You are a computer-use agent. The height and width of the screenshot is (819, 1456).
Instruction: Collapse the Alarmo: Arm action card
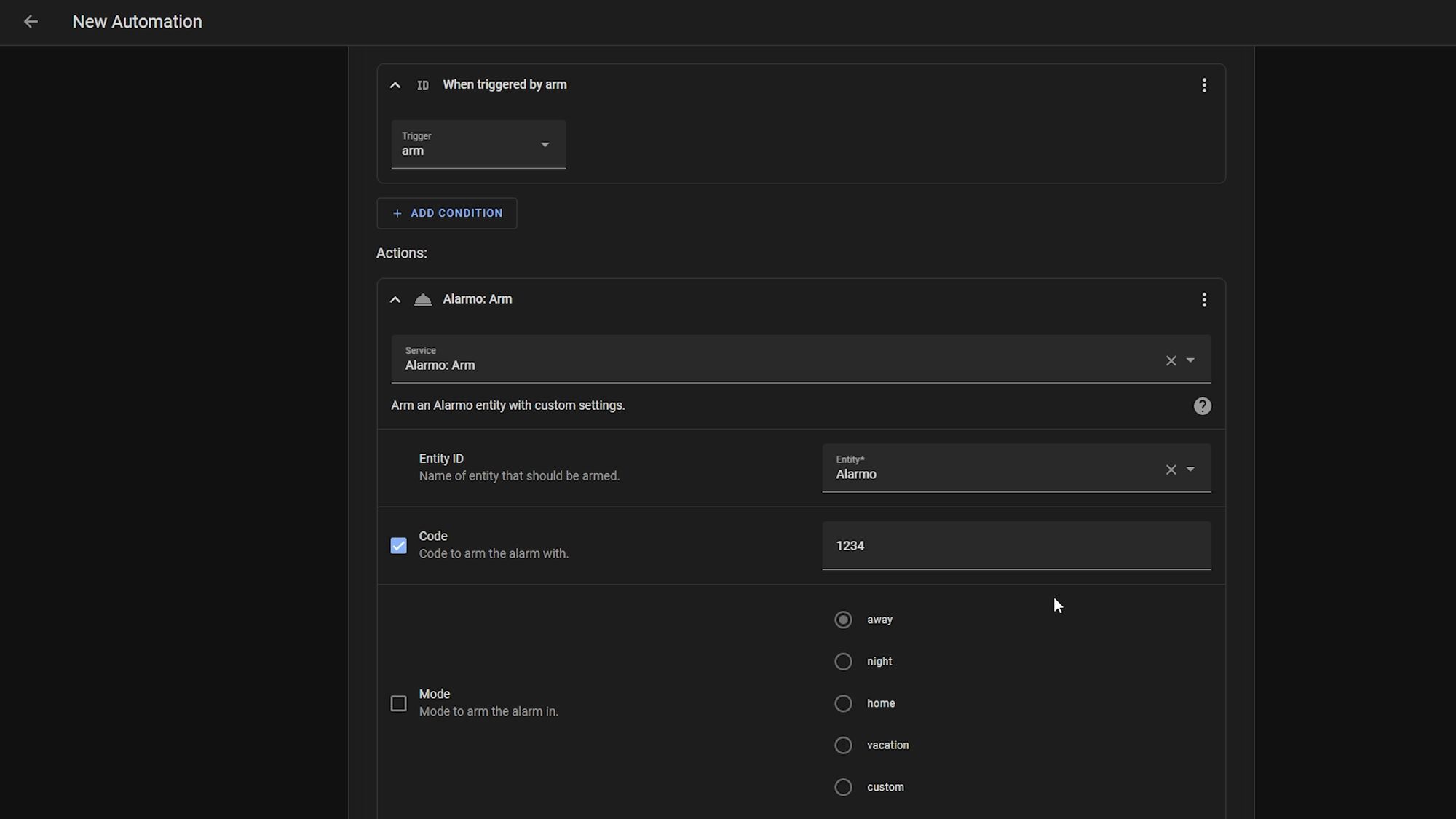(x=395, y=300)
